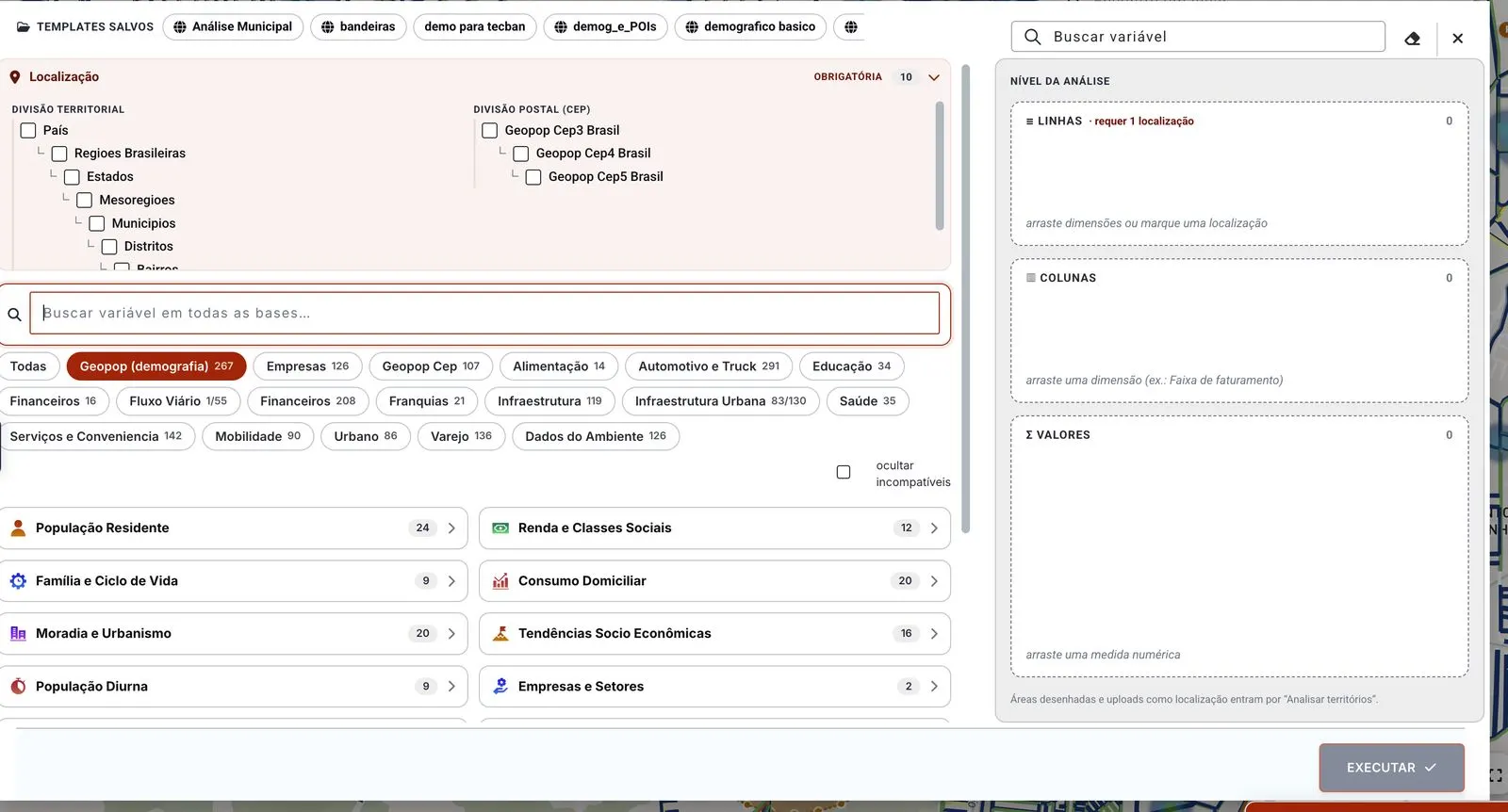Viewport: 1508px width, 812px height.
Task: Enable the Municipios checkbox
Action: (x=97, y=223)
